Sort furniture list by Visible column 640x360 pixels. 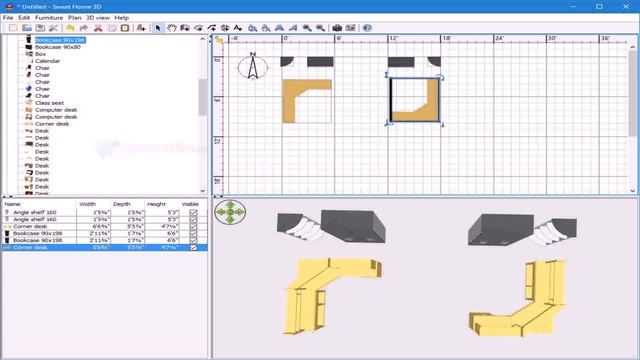pyautogui.click(x=193, y=204)
